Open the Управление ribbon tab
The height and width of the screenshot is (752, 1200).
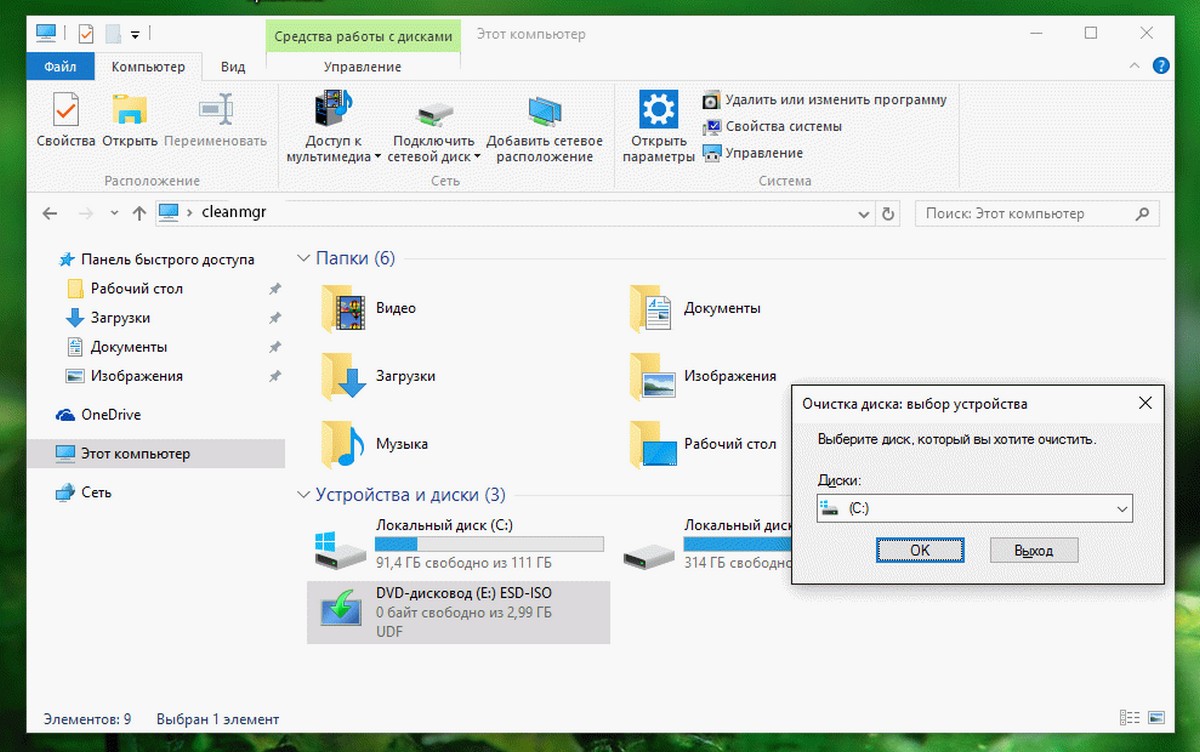pyautogui.click(x=362, y=67)
